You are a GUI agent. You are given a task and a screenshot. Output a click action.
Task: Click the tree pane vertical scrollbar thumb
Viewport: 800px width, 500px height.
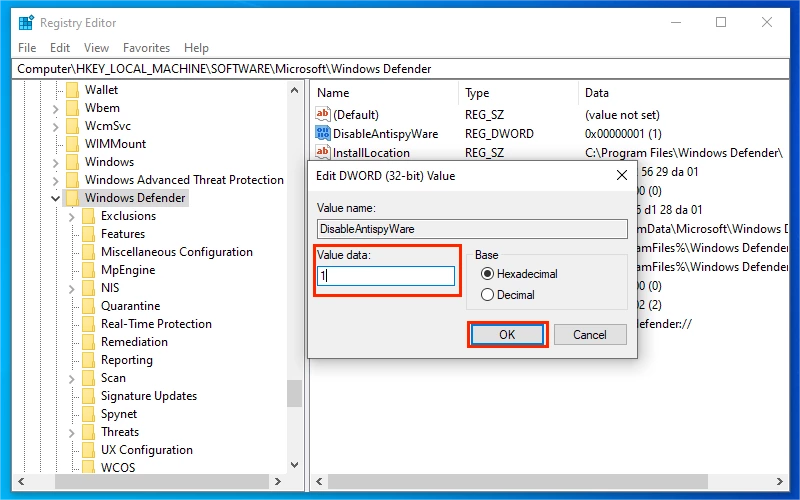(x=294, y=394)
